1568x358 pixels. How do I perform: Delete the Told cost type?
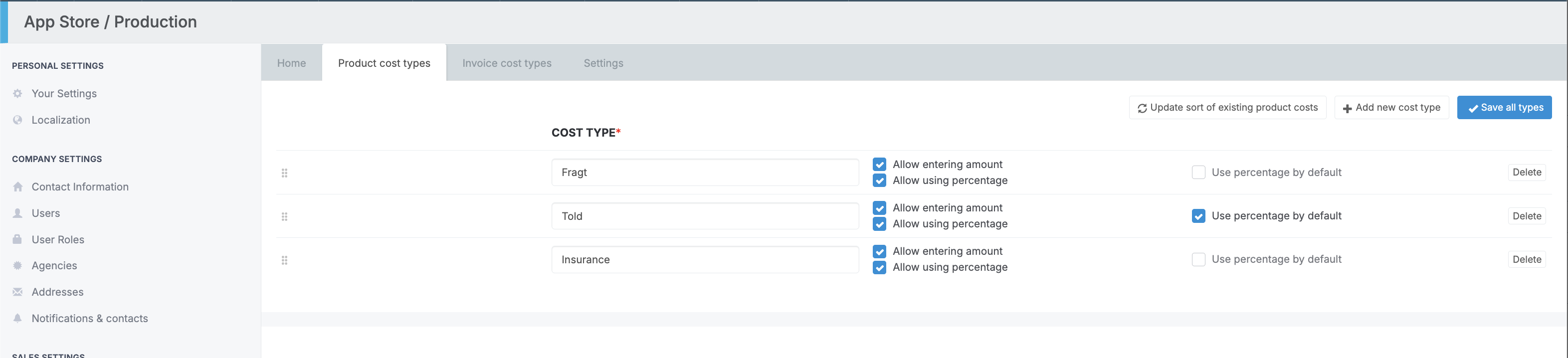click(x=1526, y=216)
